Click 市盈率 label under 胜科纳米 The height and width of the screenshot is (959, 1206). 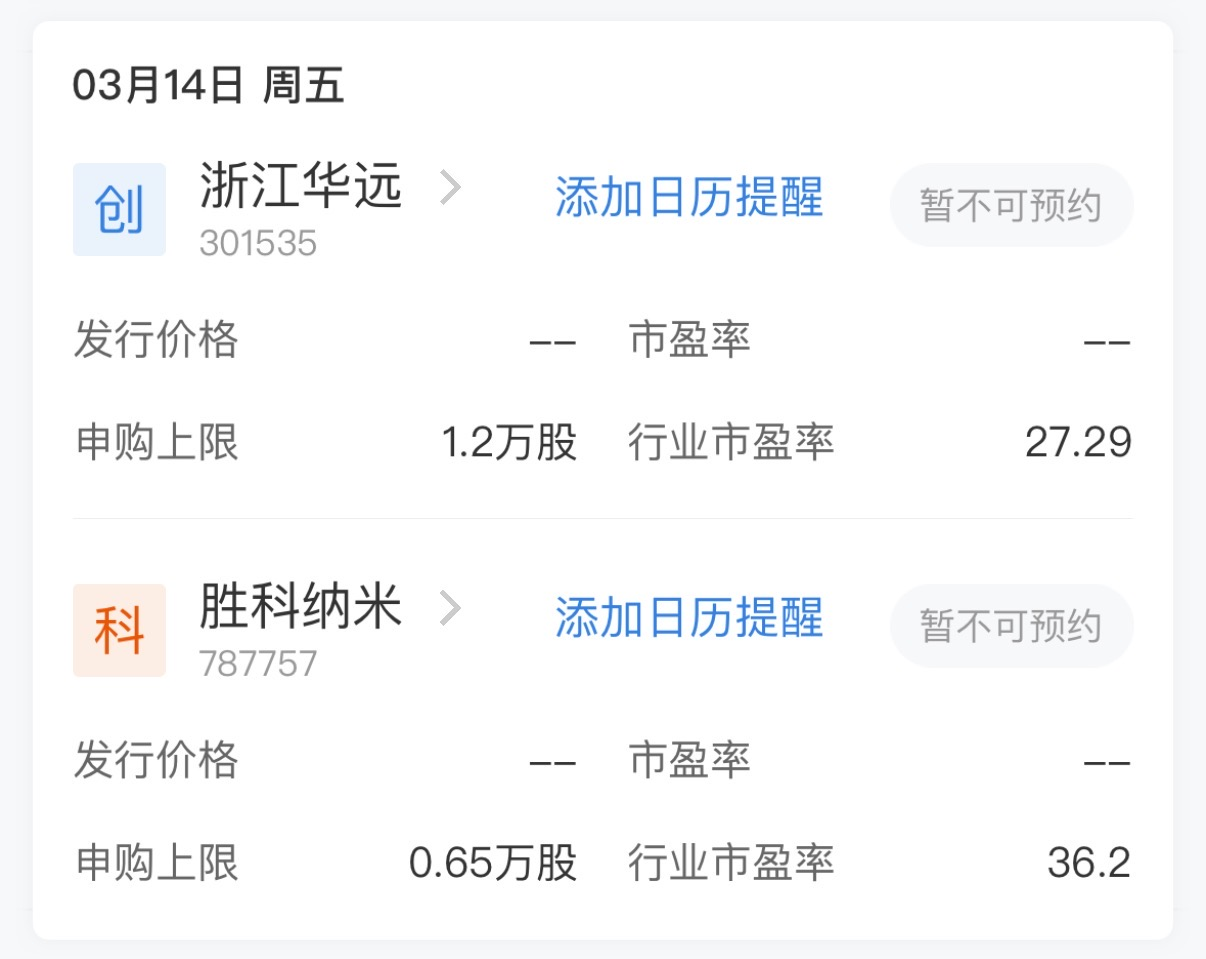click(x=690, y=760)
